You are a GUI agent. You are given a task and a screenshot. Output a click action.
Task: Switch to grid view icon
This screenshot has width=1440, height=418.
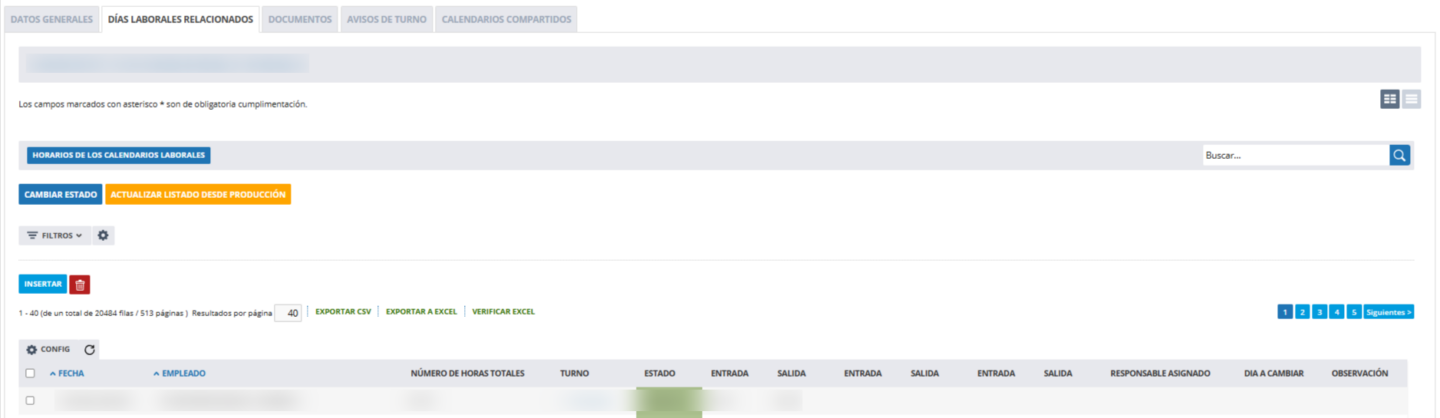pyautogui.click(x=1390, y=98)
